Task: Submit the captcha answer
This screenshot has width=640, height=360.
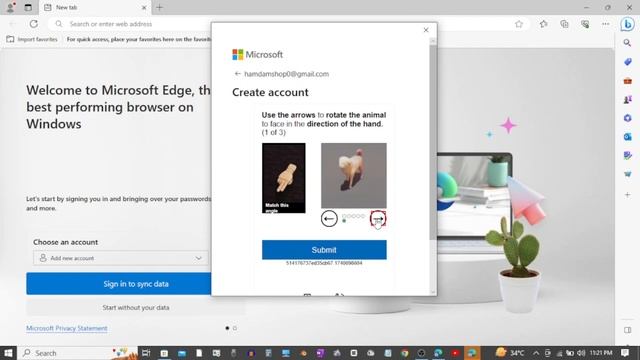Action: pyautogui.click(x=324, y=250)
